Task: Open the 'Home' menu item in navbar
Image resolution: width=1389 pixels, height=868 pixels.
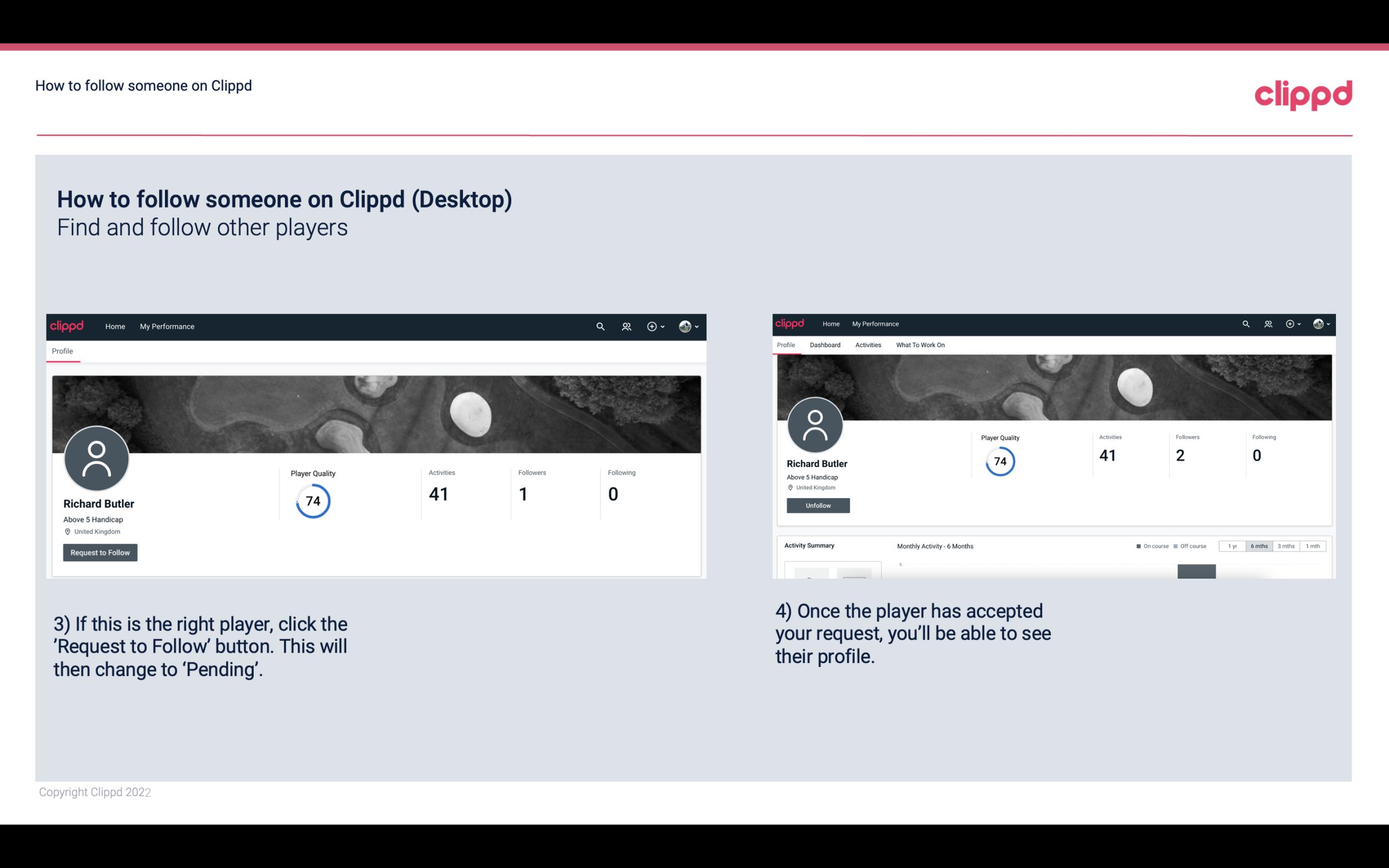Action: (x=115, y=326)
